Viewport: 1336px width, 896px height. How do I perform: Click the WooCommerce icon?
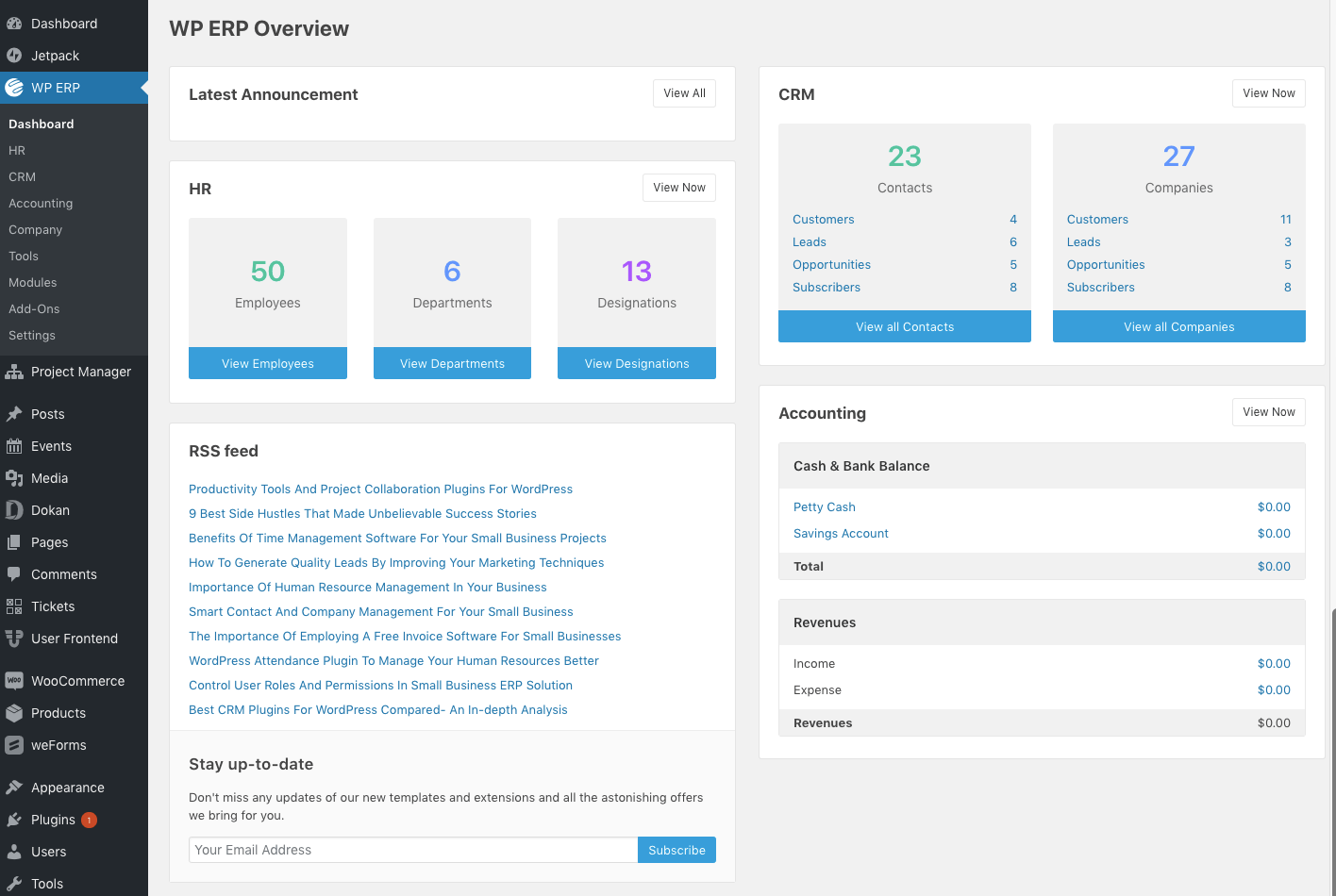coord(14,681)
